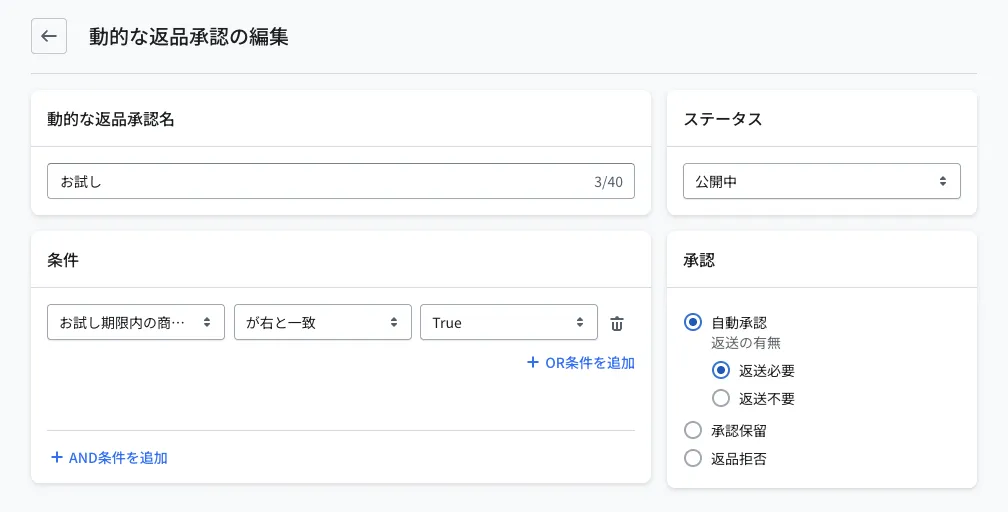Choose the 返送不要 radio option
The width and height of the screenshot is (1008, 512).
(x=721, y=399)
